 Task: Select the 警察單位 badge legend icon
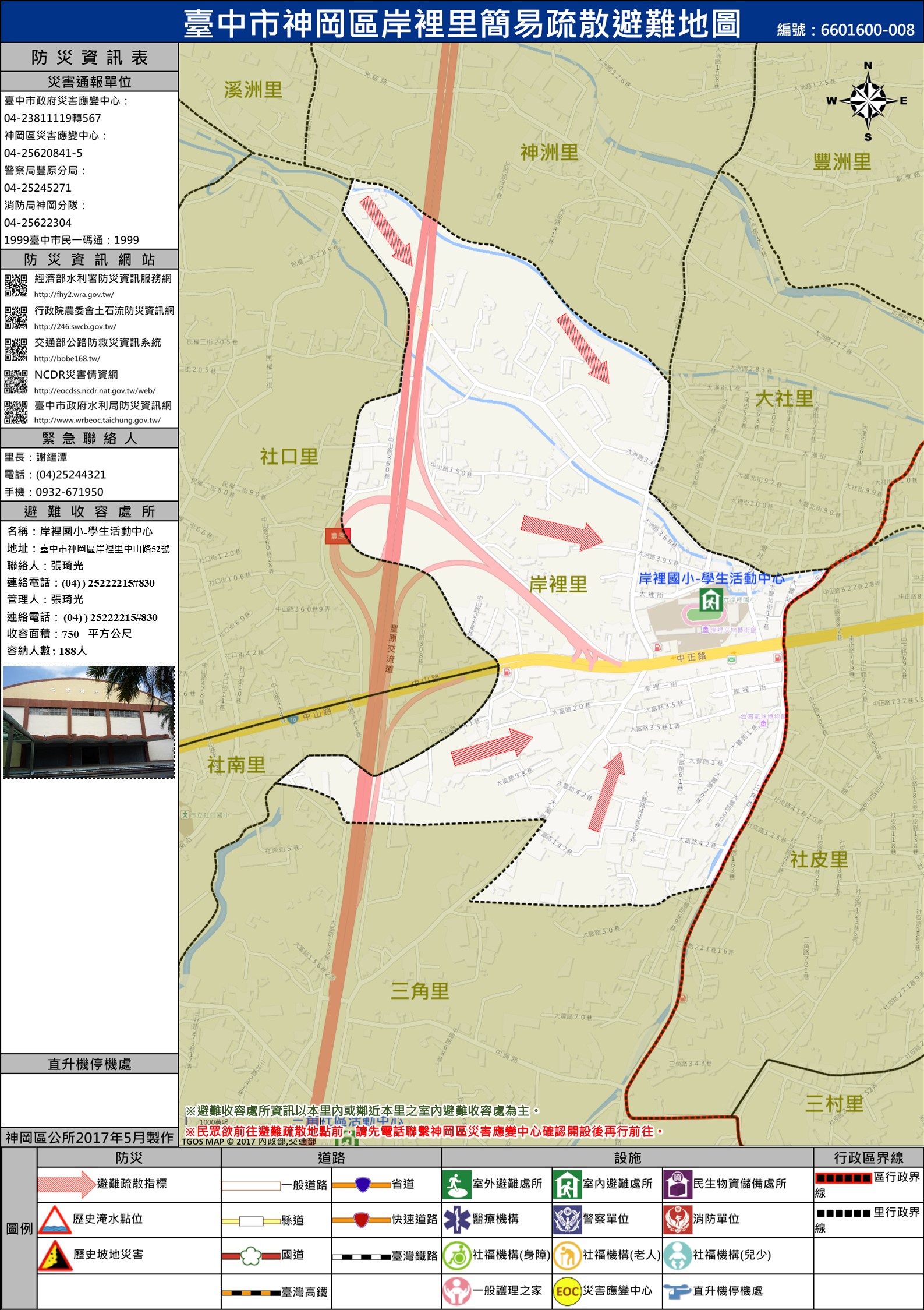[567, 1220]
